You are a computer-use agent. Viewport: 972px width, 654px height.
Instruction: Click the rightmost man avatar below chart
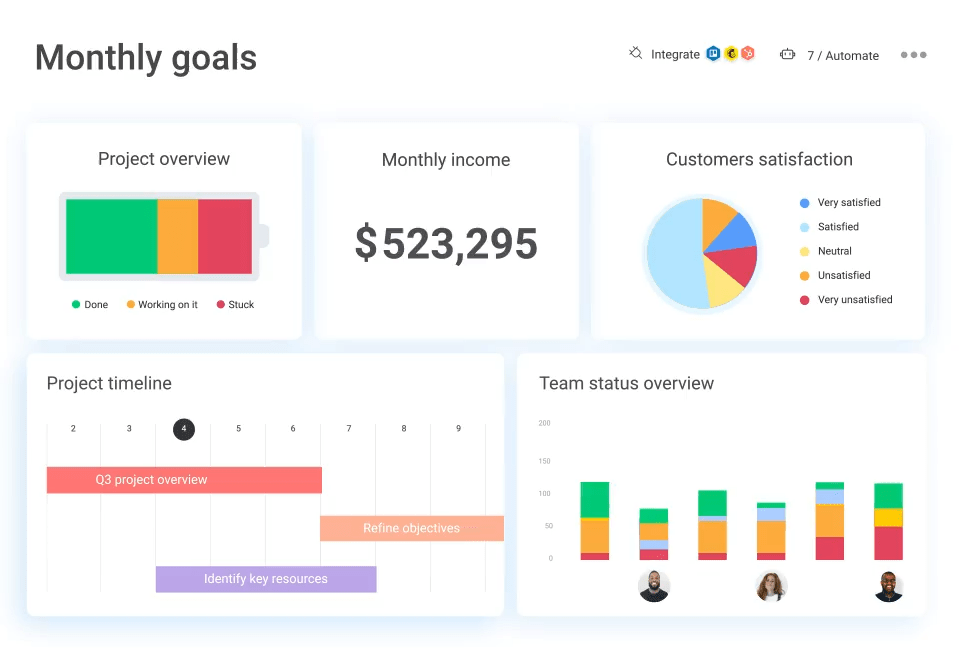888,586
